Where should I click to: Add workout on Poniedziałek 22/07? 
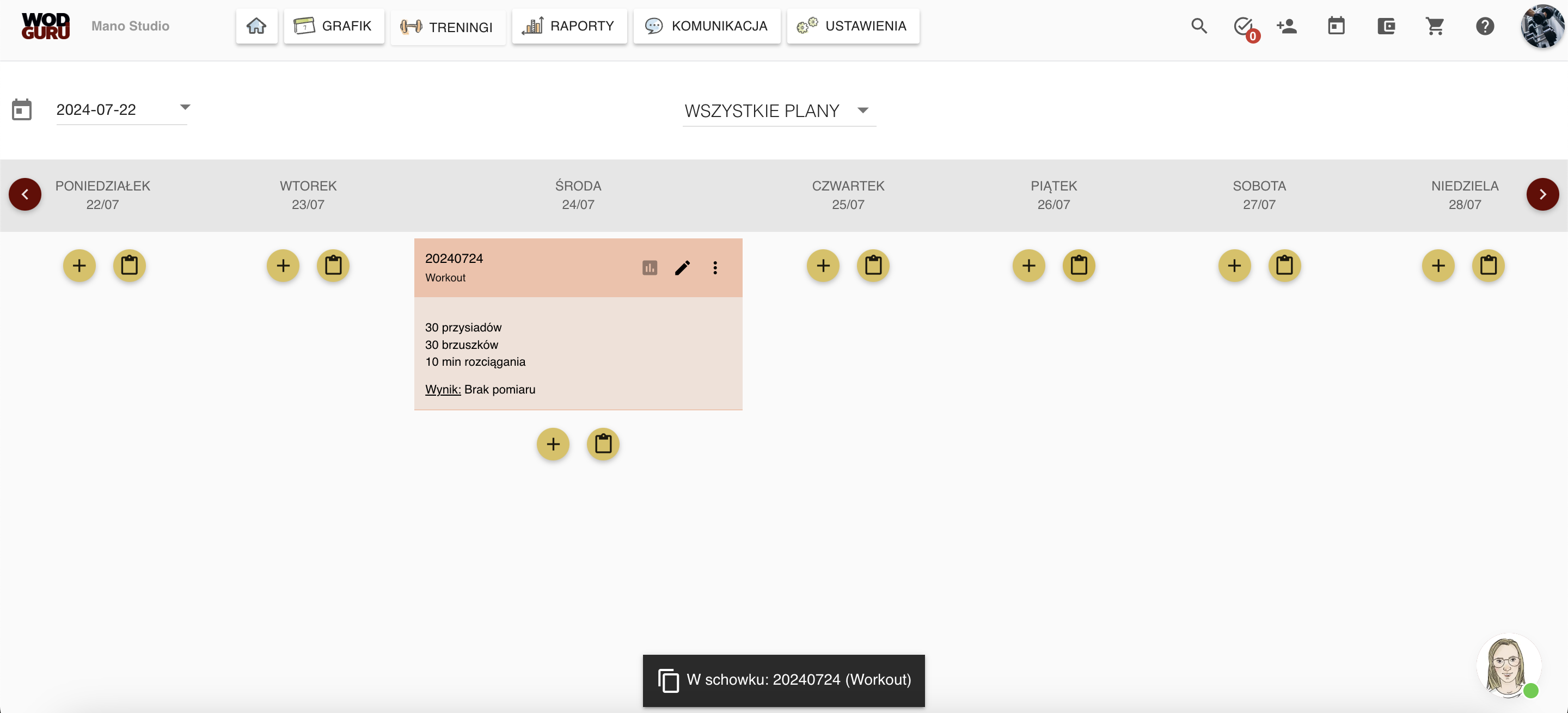pyautogui.click(x=79, y=265)
